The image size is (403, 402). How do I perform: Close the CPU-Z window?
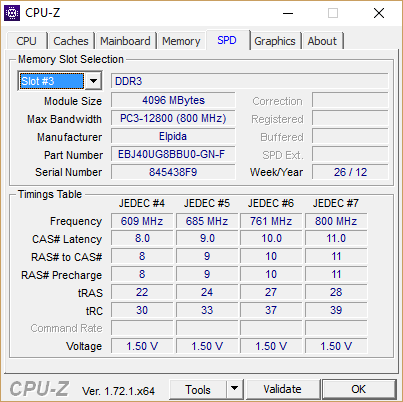coord(379,13)
